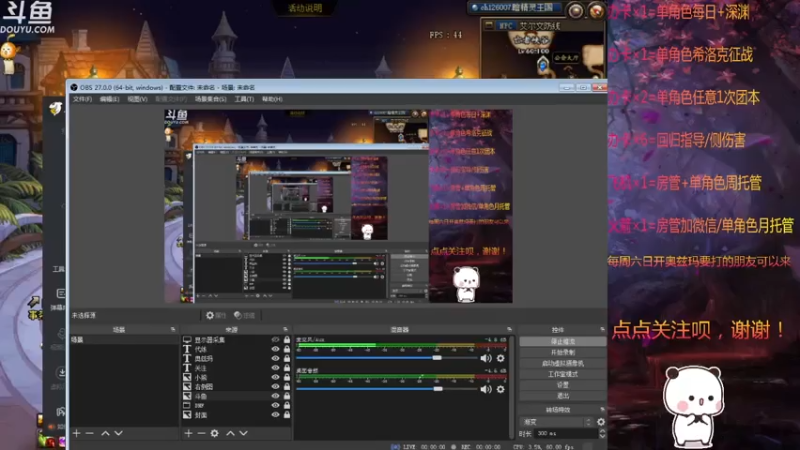Viewport: 800px width, 450px height.
Task: Open the 文件(F) menu
Action: [82, 99]
